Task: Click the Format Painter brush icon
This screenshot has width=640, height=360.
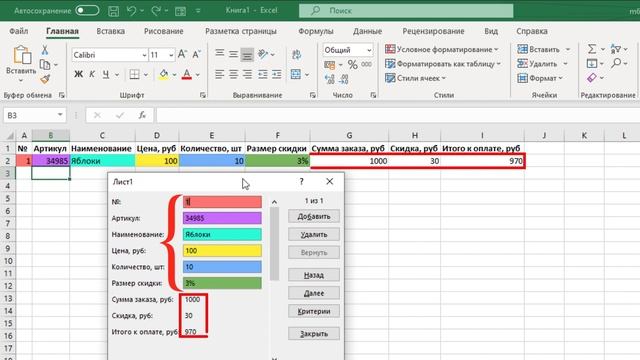Action: point(45,79)
